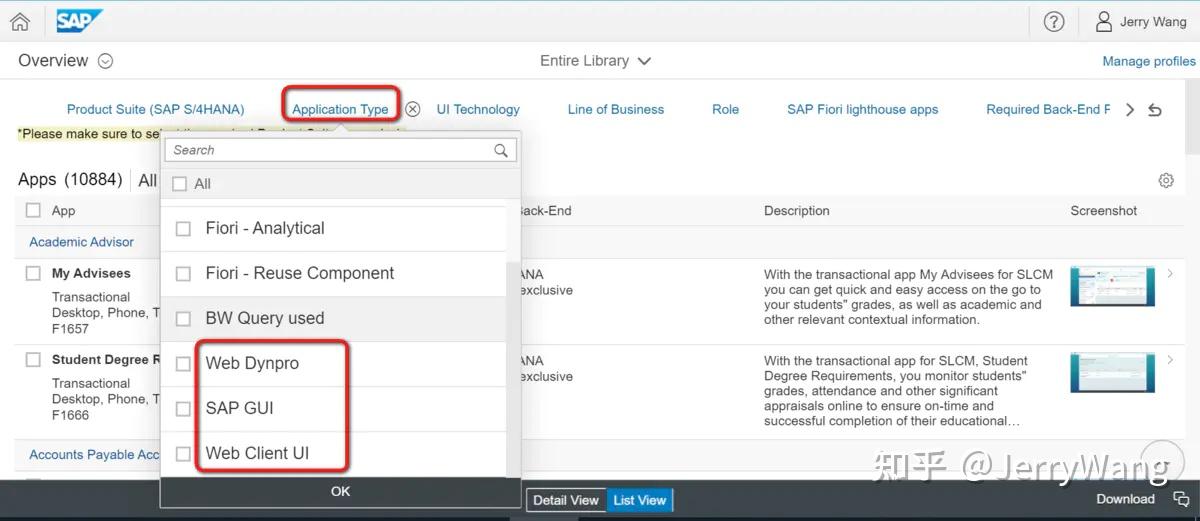Viewport: 1200px width, 521px height.
Task: Click the App column header
Action: tap(64, 211)
